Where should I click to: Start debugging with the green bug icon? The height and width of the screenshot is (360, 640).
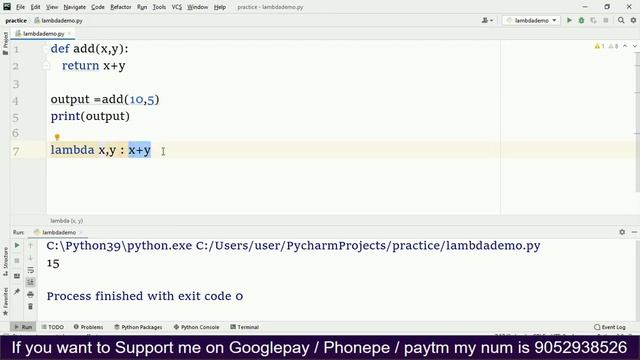pyautogui.click(x=581, y=20)
